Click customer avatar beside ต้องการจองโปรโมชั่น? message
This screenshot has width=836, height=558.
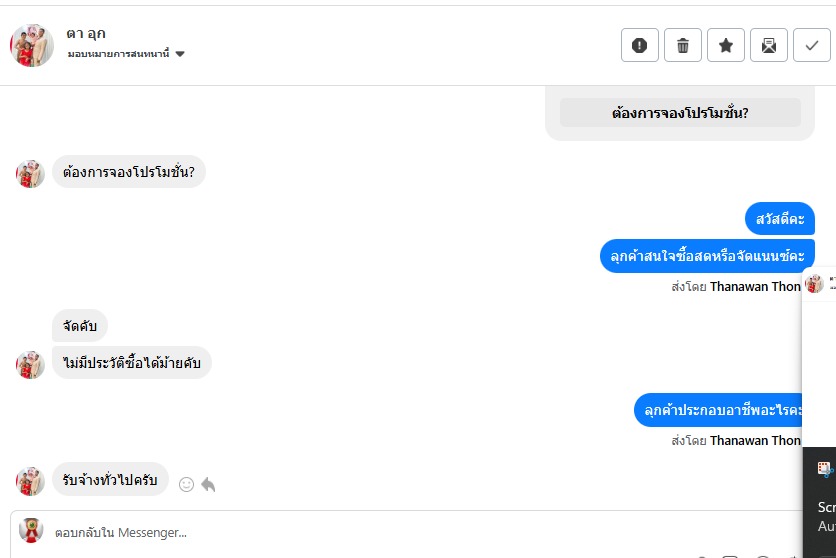tap(31, 173)
